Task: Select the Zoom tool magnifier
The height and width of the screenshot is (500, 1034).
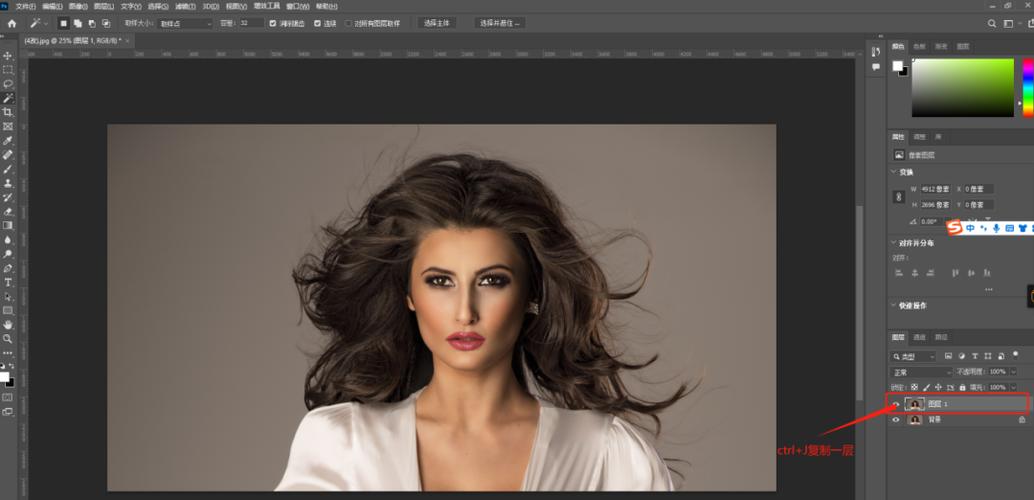Action: coord(8,339)
